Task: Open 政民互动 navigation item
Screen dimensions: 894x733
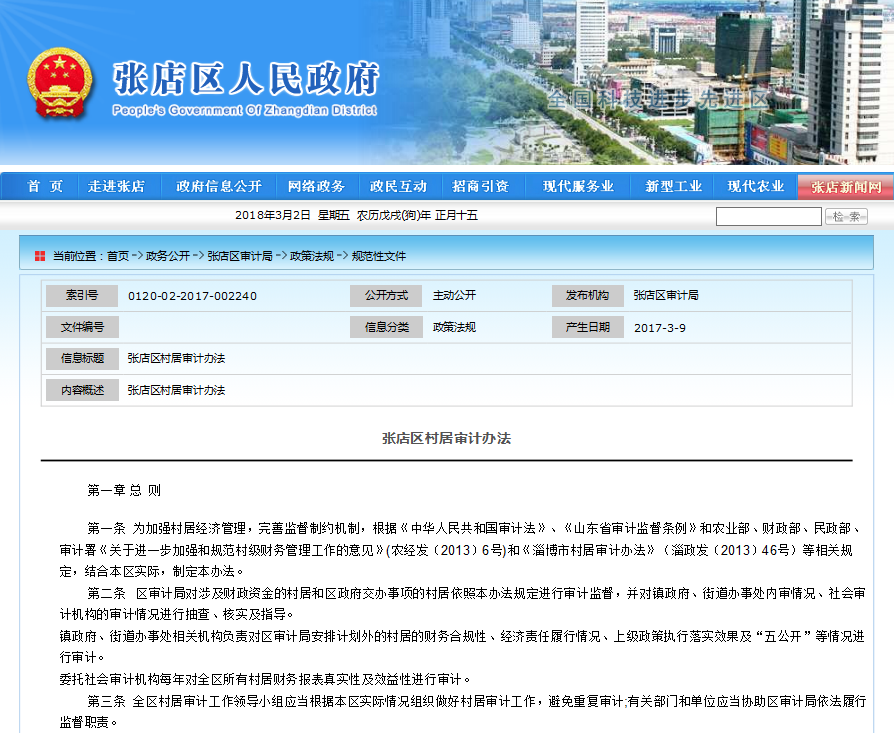Action: pyautogui.click(x=398, y=187)
